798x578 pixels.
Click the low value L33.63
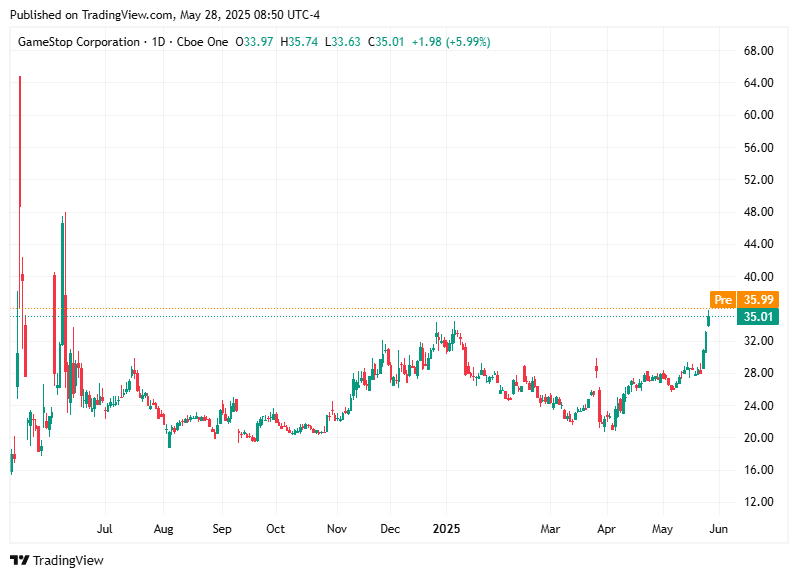[343, 42]
